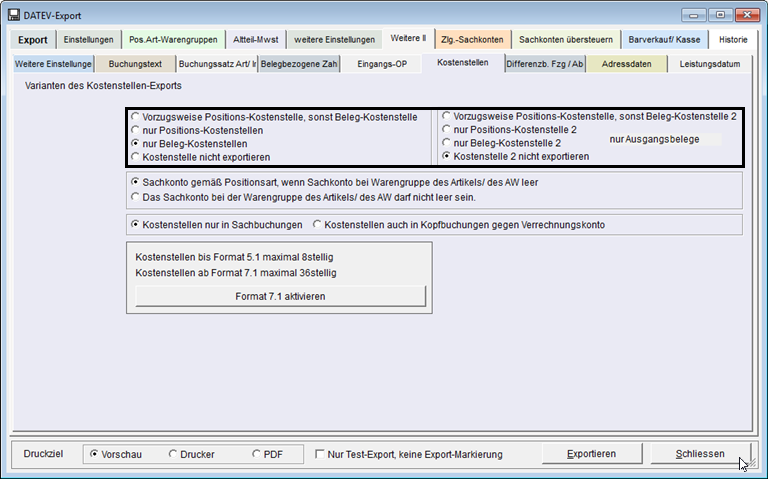Click the Exportieren button
Screen dimensions: 768x479
(x=591, y=454)
